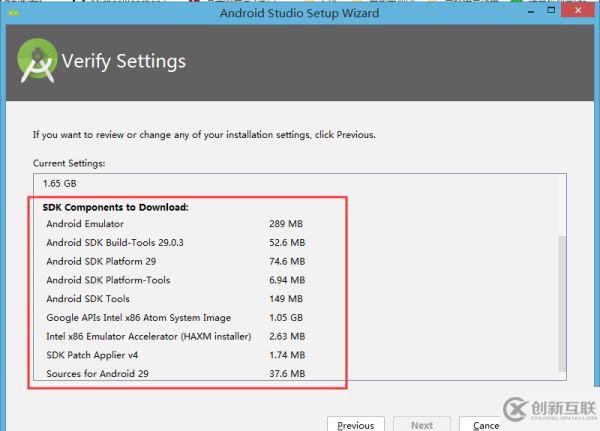Click the 52.6 MB size value

tap(287, 243)
